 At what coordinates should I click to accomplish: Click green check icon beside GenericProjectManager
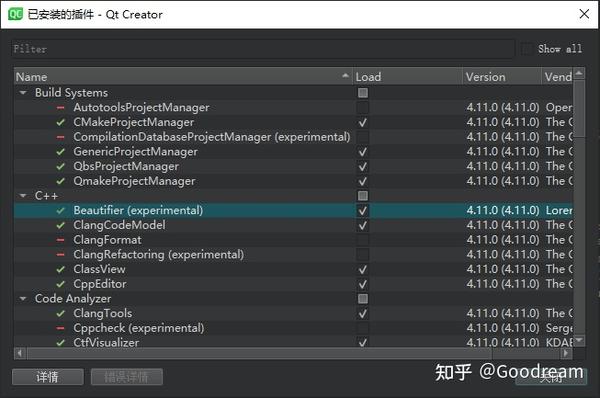click(x=60, y=152)
